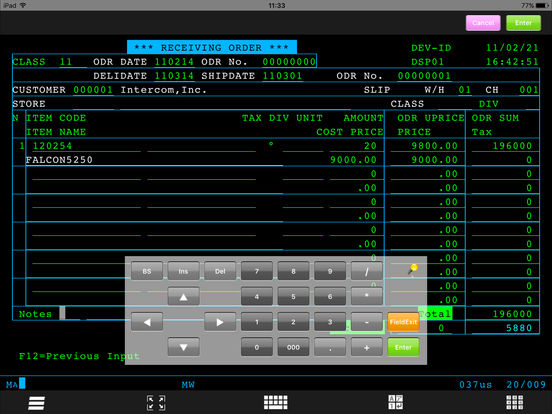Tap the orange FieldExit key

(403, 322)
